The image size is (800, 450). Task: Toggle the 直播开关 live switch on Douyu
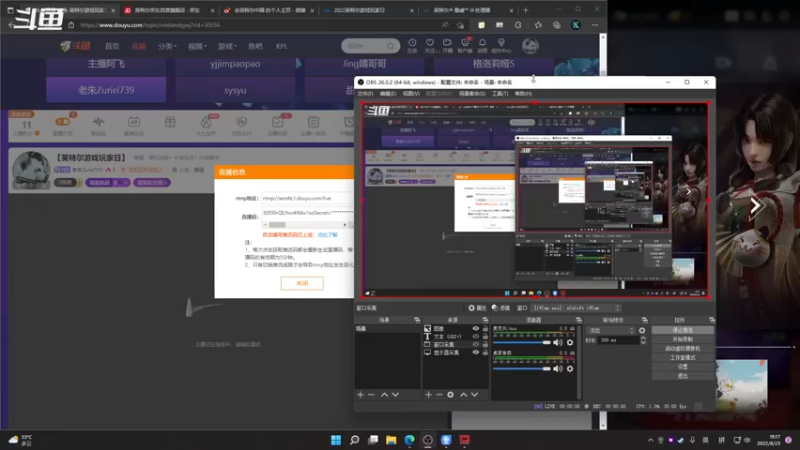coord(62,122)
